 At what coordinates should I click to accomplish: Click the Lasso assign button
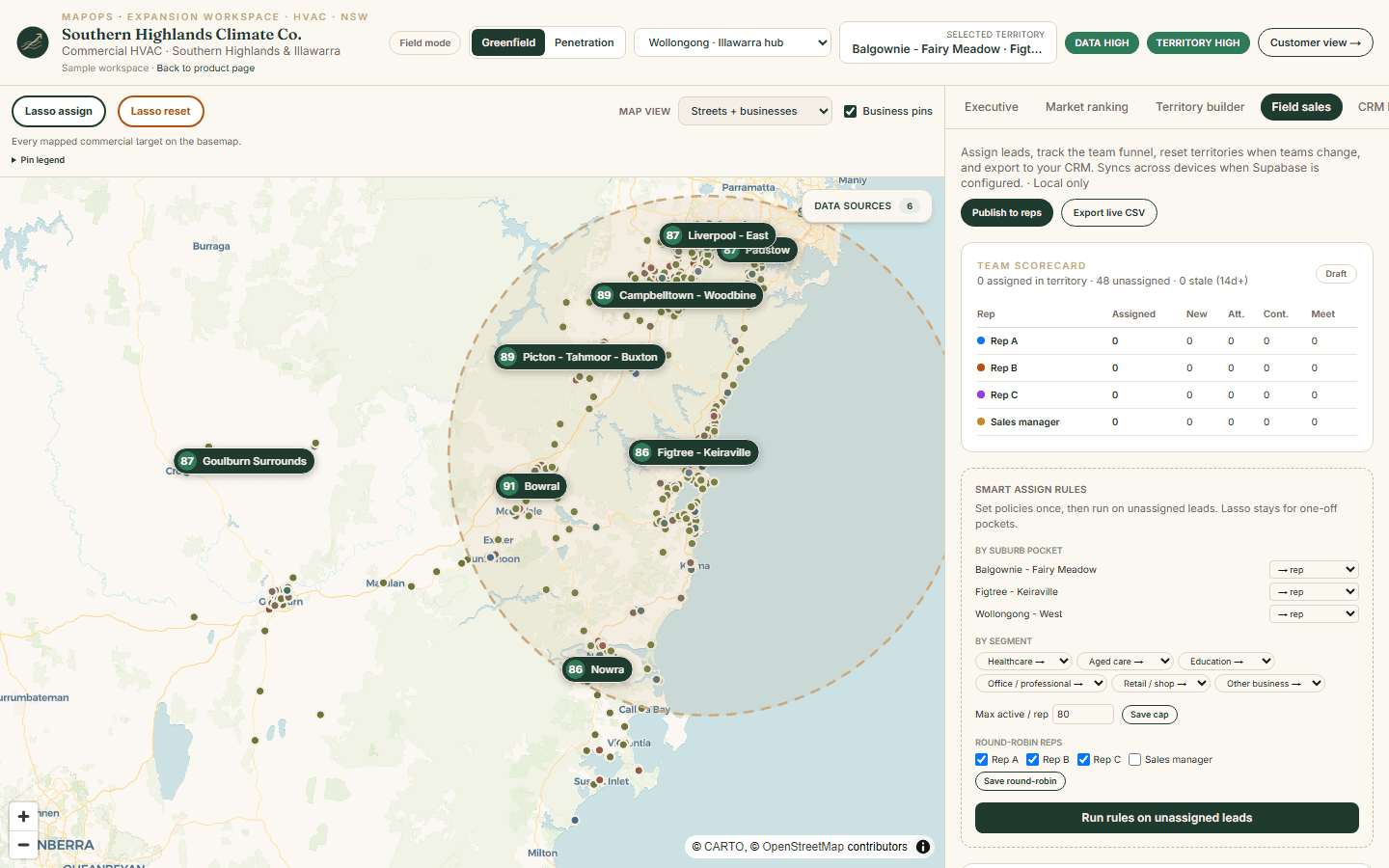click(x=59, y=111)
